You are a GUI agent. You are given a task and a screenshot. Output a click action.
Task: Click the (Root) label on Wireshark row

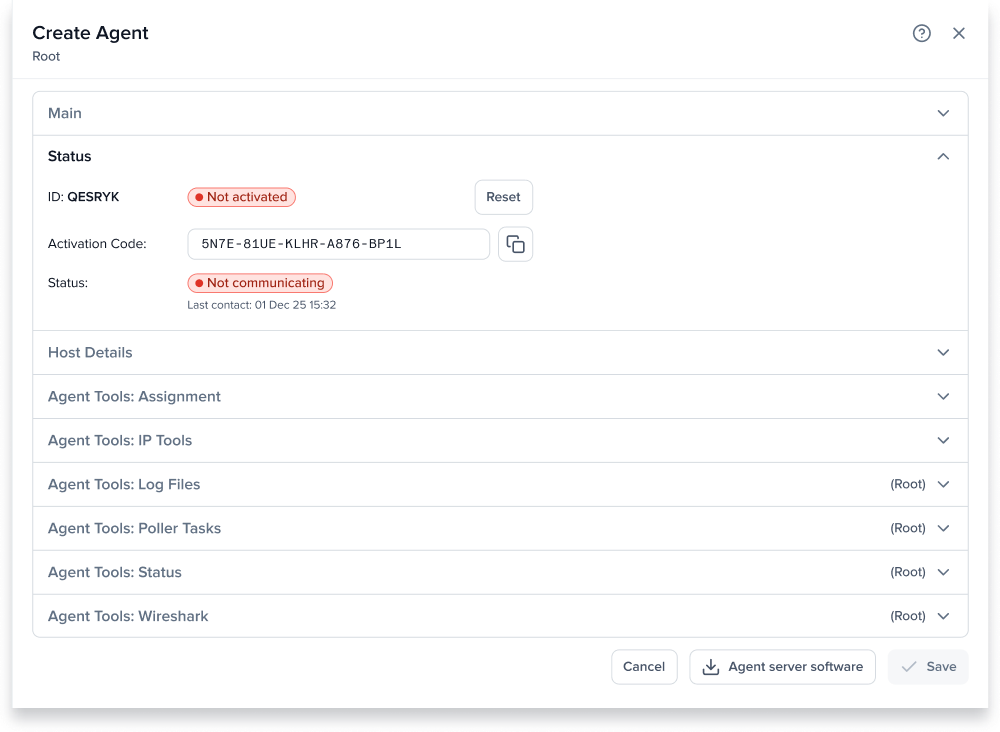[908, 617]
